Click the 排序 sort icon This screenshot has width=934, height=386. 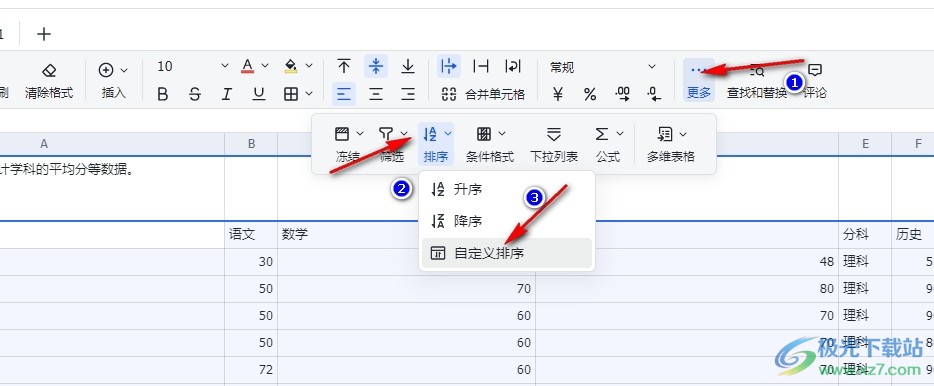[x=430, y=134]
